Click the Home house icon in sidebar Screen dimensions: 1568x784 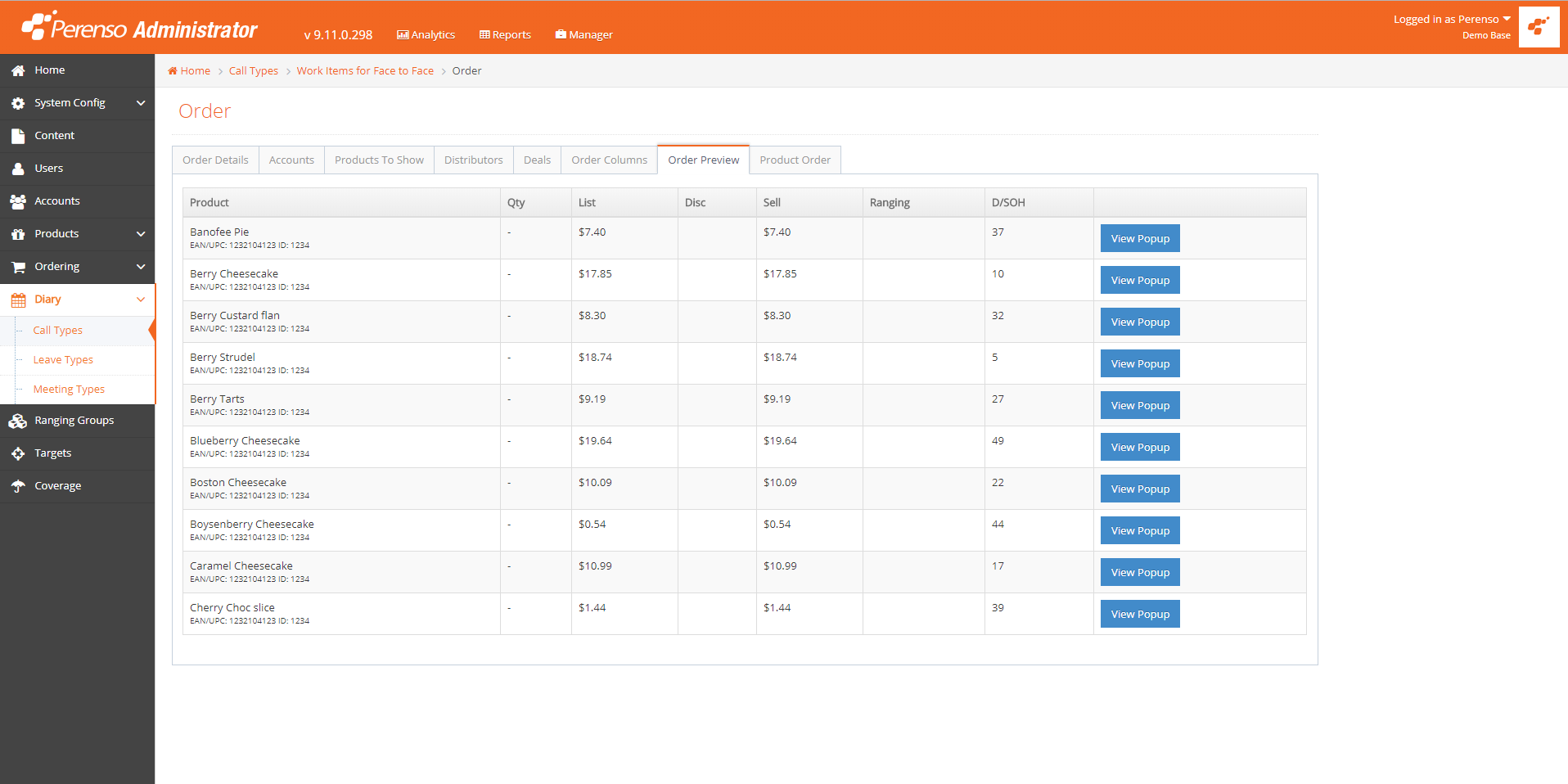pos(18,71)
